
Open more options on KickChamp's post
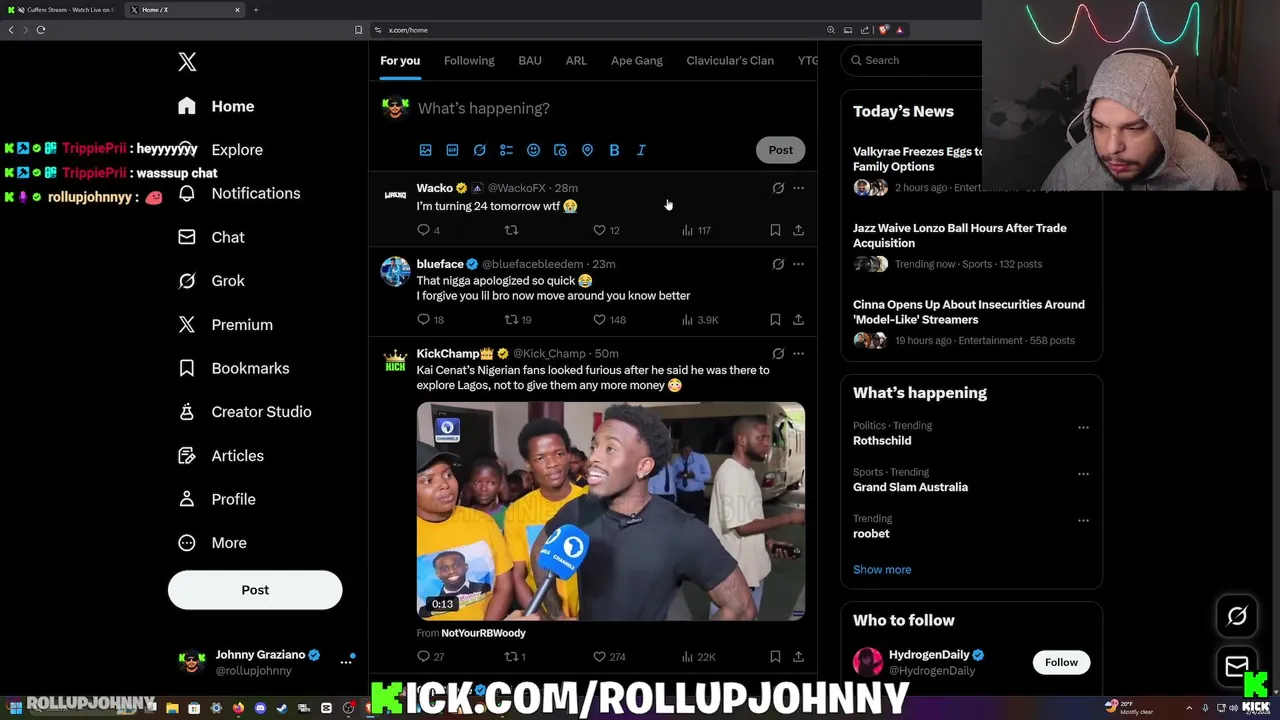click(x=798, y=353)
